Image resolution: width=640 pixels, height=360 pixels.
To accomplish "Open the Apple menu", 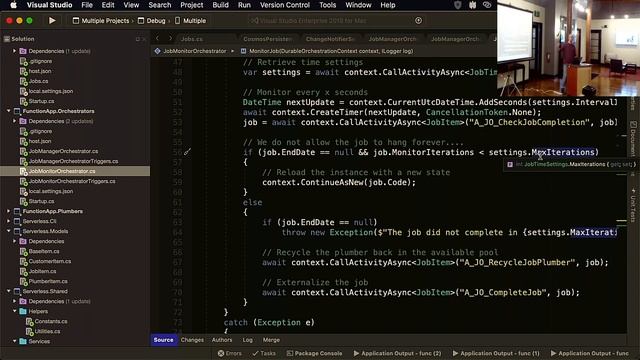I will pyautogui.click(x=13, y=5).
